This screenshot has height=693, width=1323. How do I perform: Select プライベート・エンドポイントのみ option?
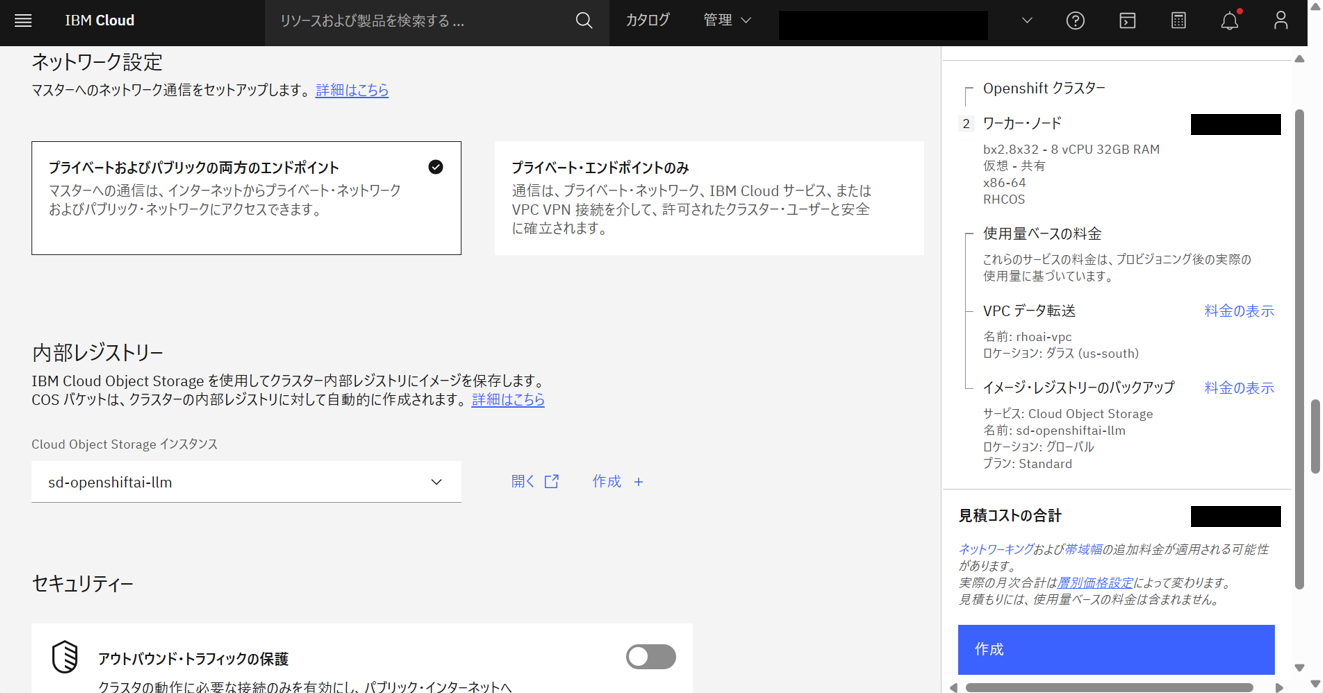pyautogui.click(x=709, y=198)
